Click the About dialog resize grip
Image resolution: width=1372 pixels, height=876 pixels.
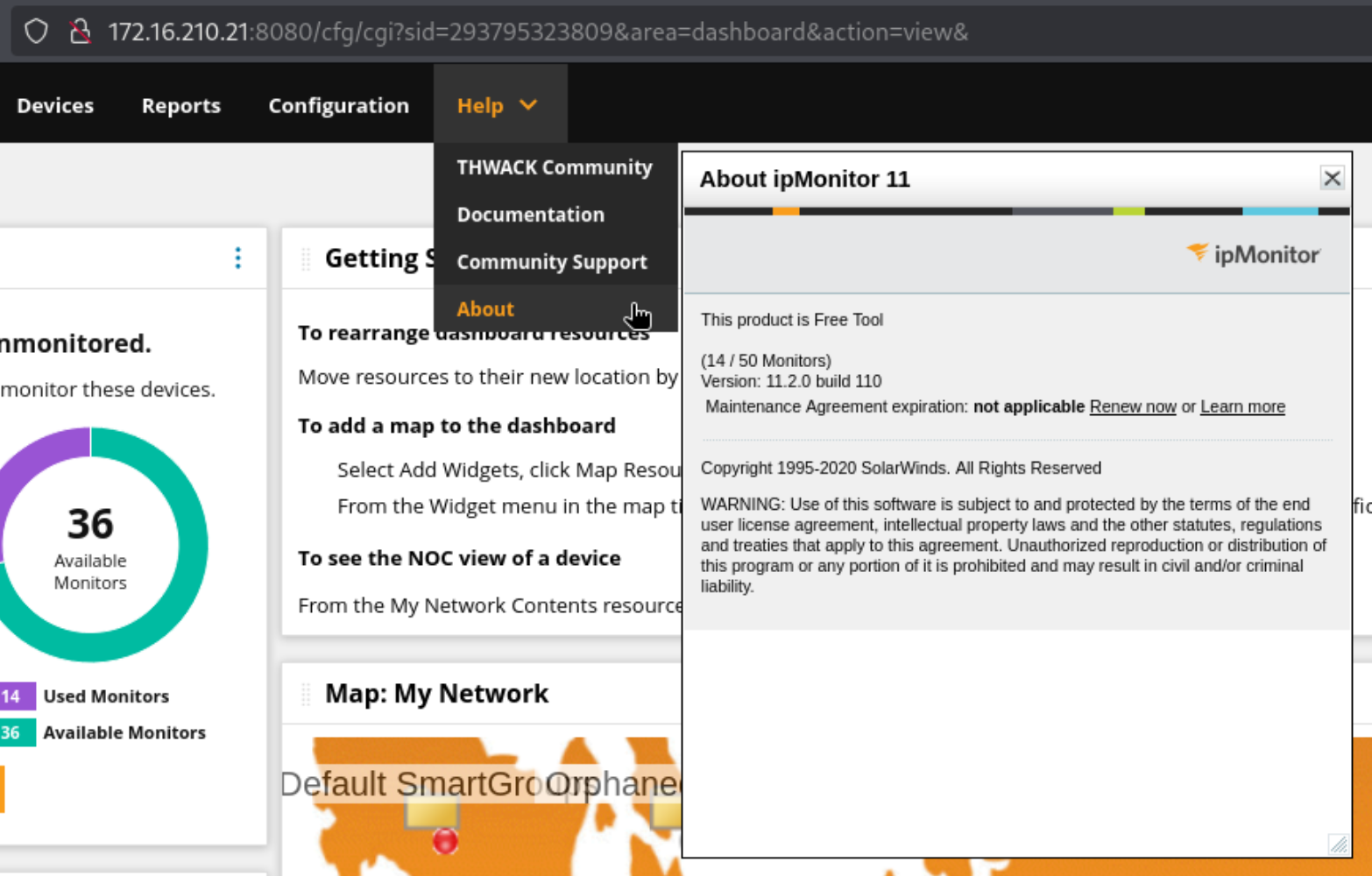1339,844
